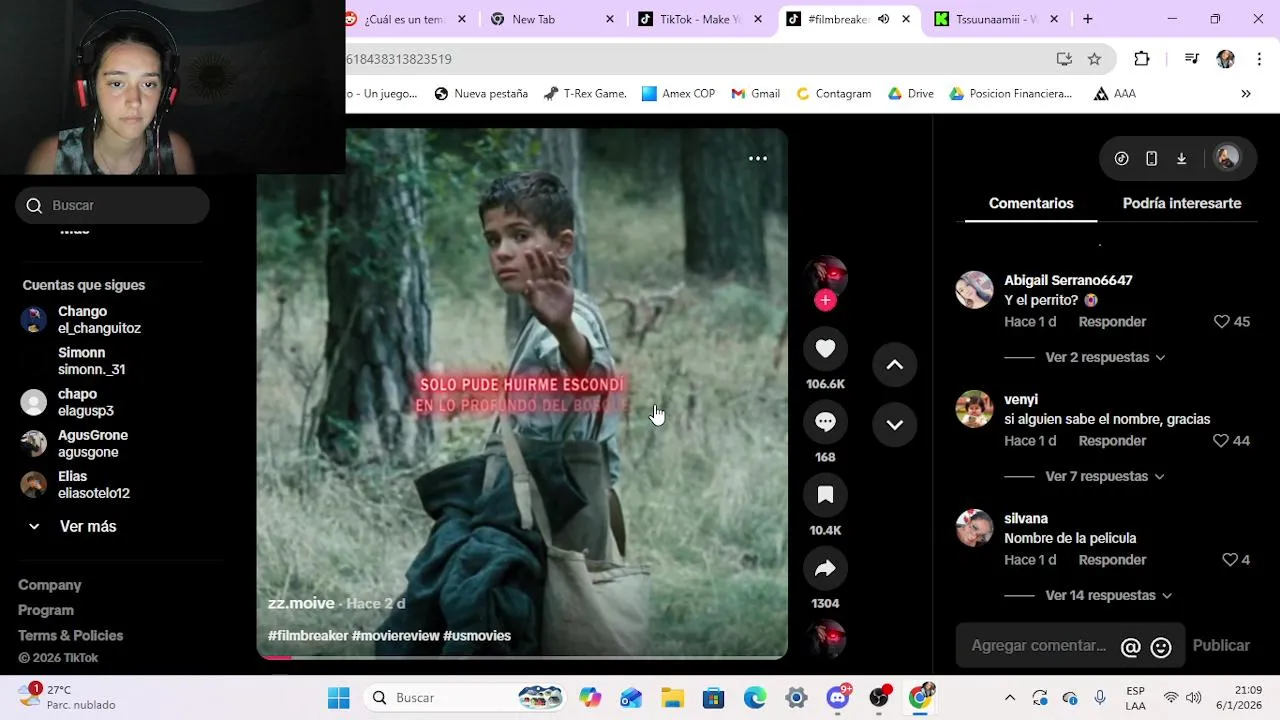Click the phone app icon in top pill
This screenshot has height=720, width=1280.
pos(1151,158)
